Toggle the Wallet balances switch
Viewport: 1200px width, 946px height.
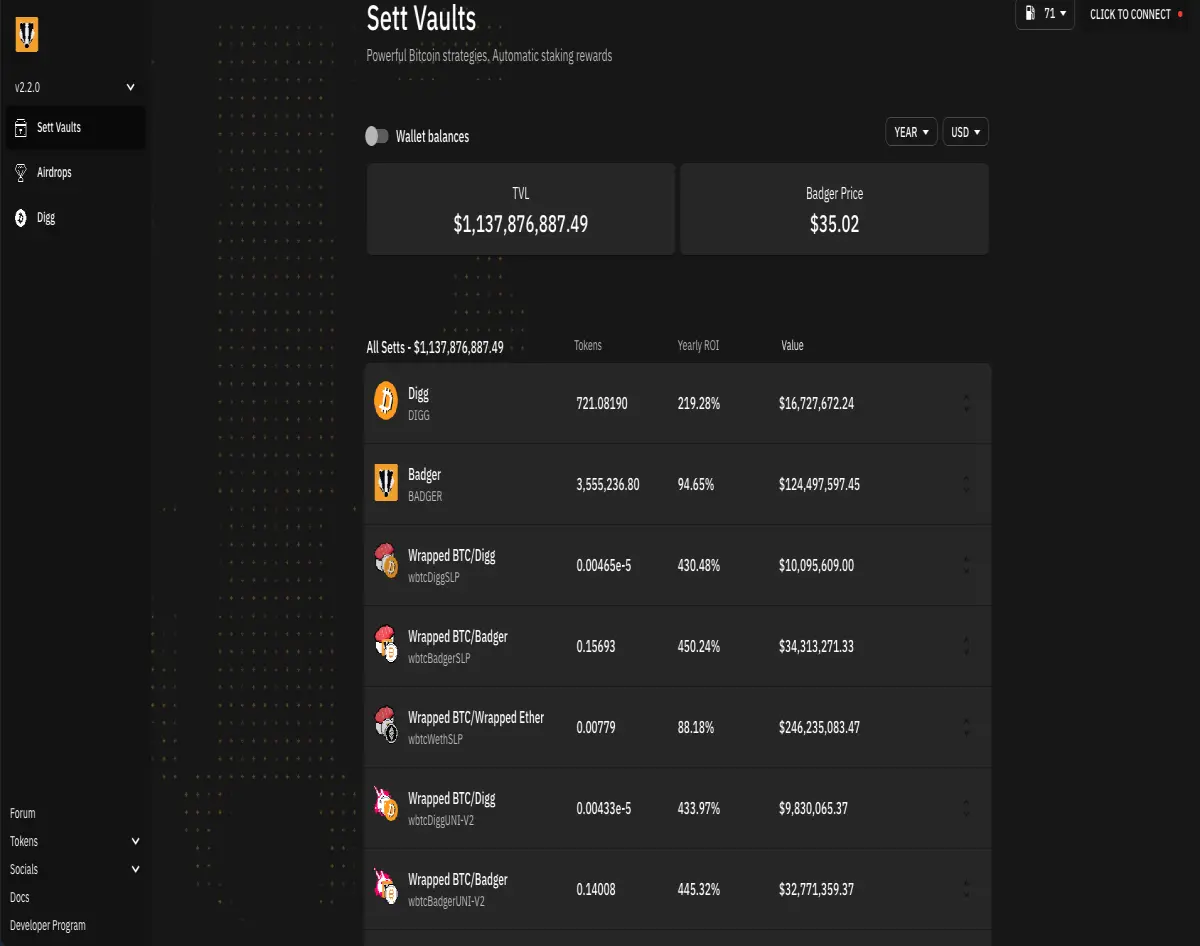click(x=377, y=136)
